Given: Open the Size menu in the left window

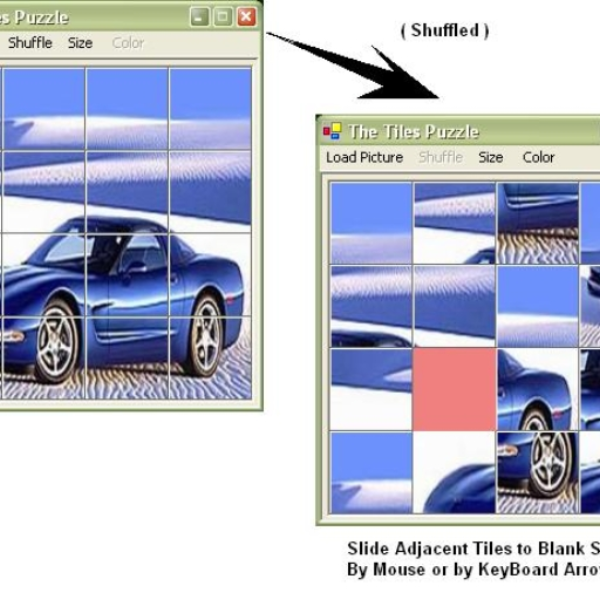Looking at the screenshot, I should point(80,43).
